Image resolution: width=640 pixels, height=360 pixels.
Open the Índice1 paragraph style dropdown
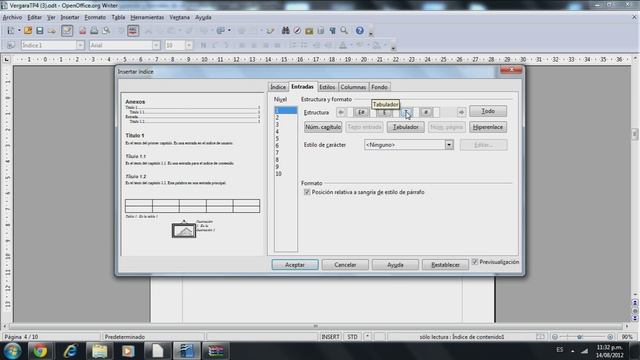tap(80, 45)
